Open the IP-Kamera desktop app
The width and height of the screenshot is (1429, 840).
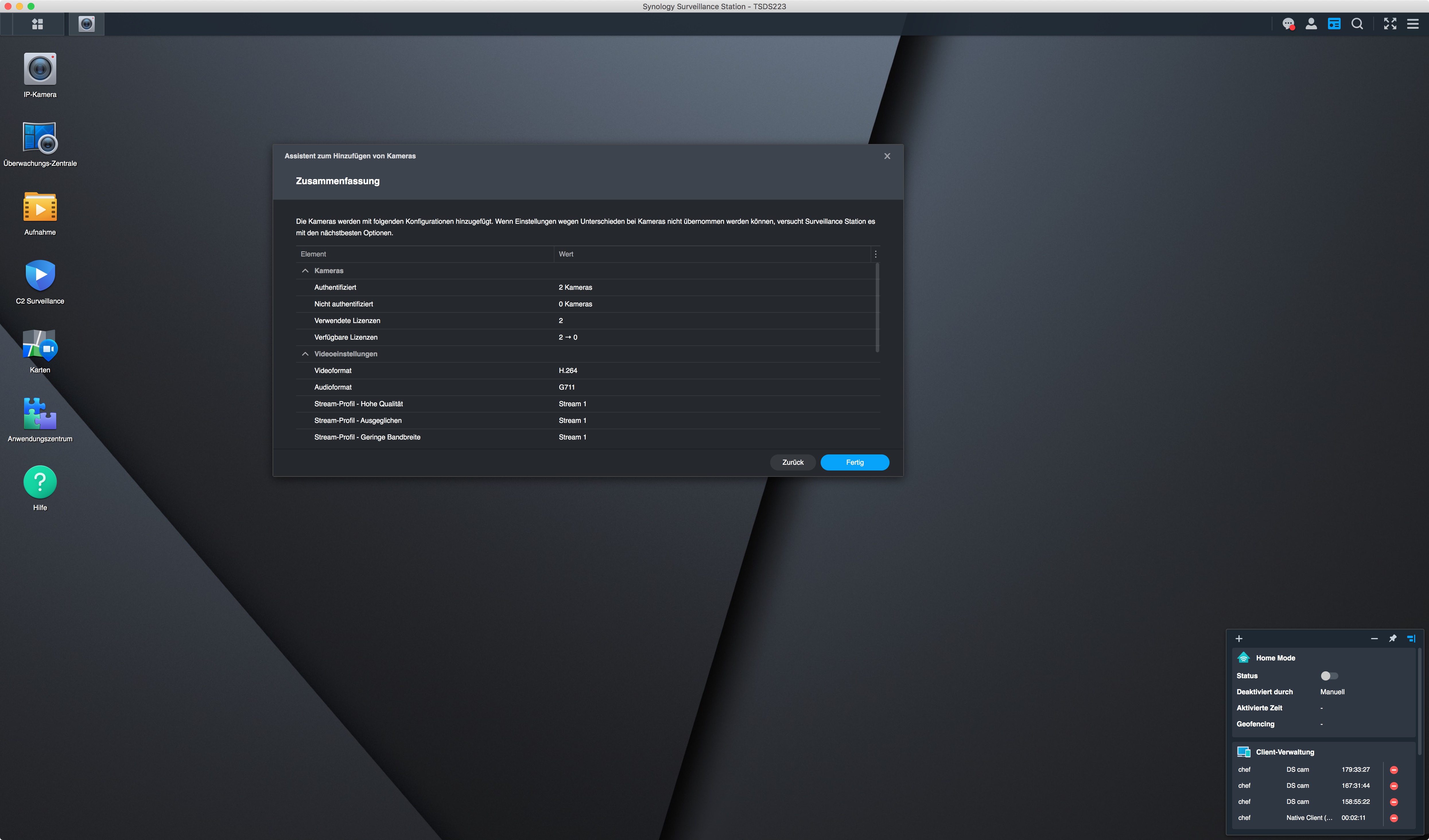click(40, 70)
